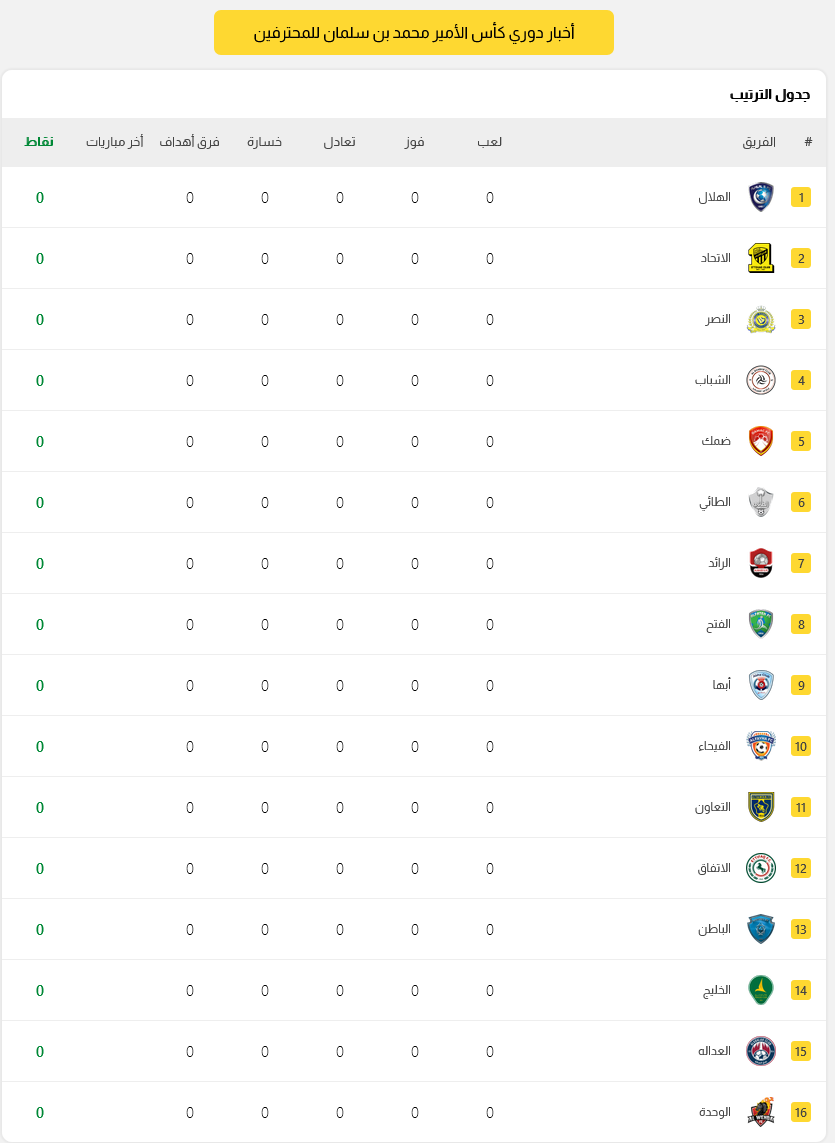Open the yellow league news banner button
Screen dimensions: 835x1143
[x=414, y=33]
